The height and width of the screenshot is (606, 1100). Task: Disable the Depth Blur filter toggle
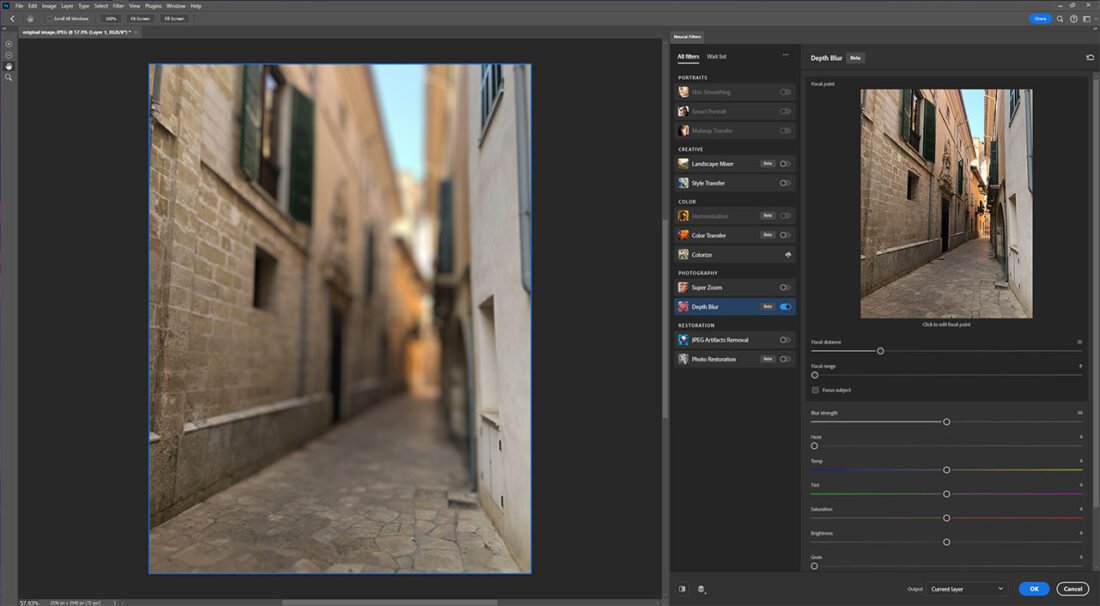pos(785,307)
